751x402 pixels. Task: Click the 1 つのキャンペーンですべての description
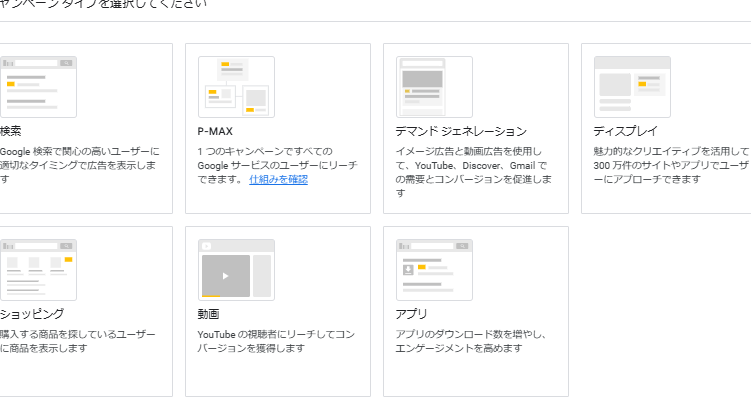(x=277, y=165)
